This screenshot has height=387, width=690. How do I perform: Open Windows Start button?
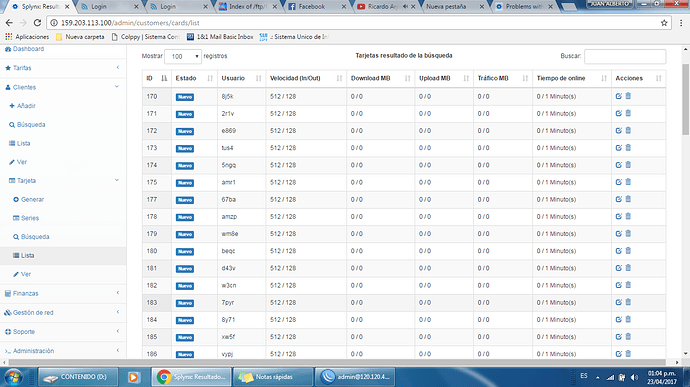[x=13, y=377]
